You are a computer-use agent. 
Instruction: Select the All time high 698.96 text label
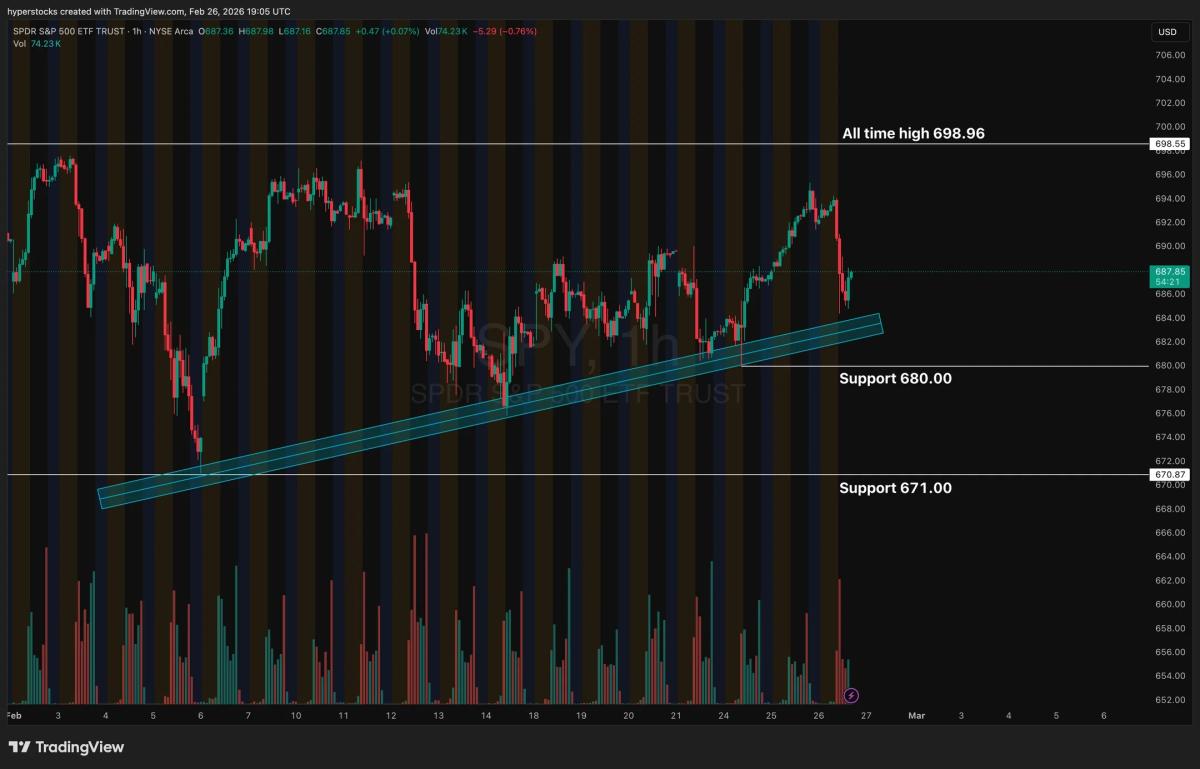click(914, 132)
